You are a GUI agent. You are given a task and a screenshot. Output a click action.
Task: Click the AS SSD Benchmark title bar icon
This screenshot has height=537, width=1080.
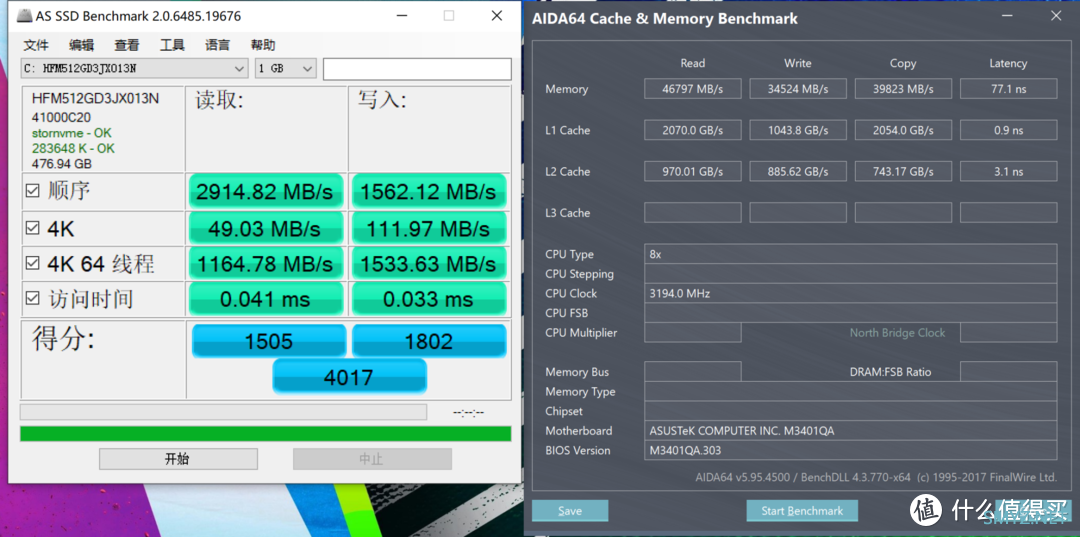point(24,15)
